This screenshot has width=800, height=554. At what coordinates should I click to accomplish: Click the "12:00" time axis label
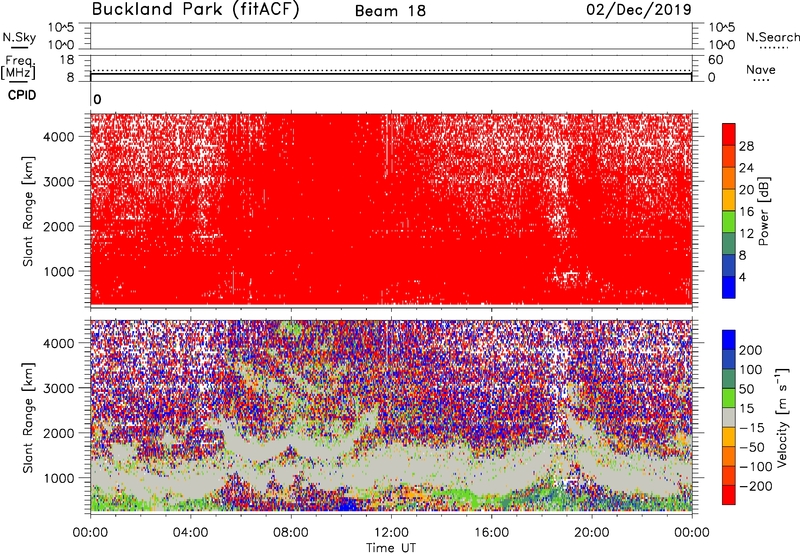(391, 533)
